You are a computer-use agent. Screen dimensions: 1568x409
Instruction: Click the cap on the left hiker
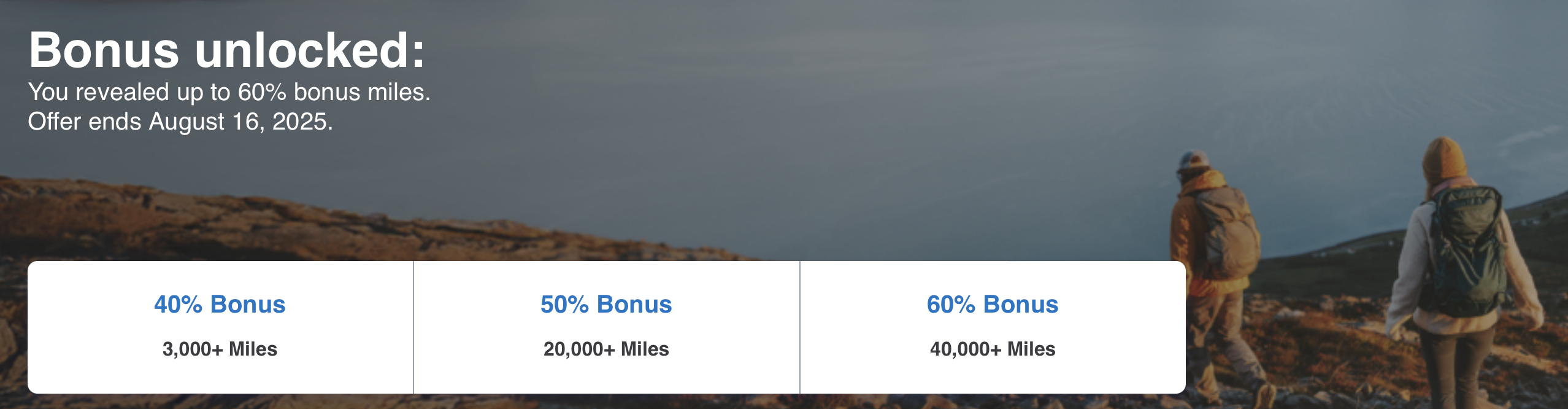1192,161
